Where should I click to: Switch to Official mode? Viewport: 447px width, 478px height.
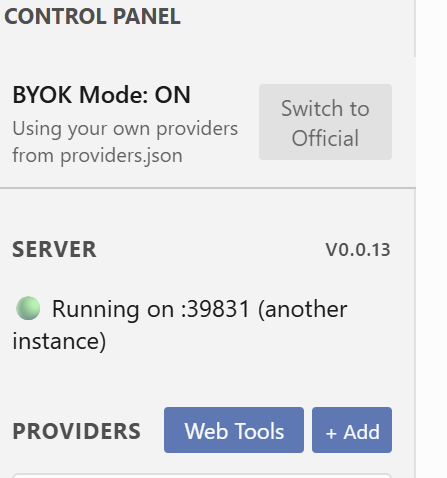coord(325,122)
